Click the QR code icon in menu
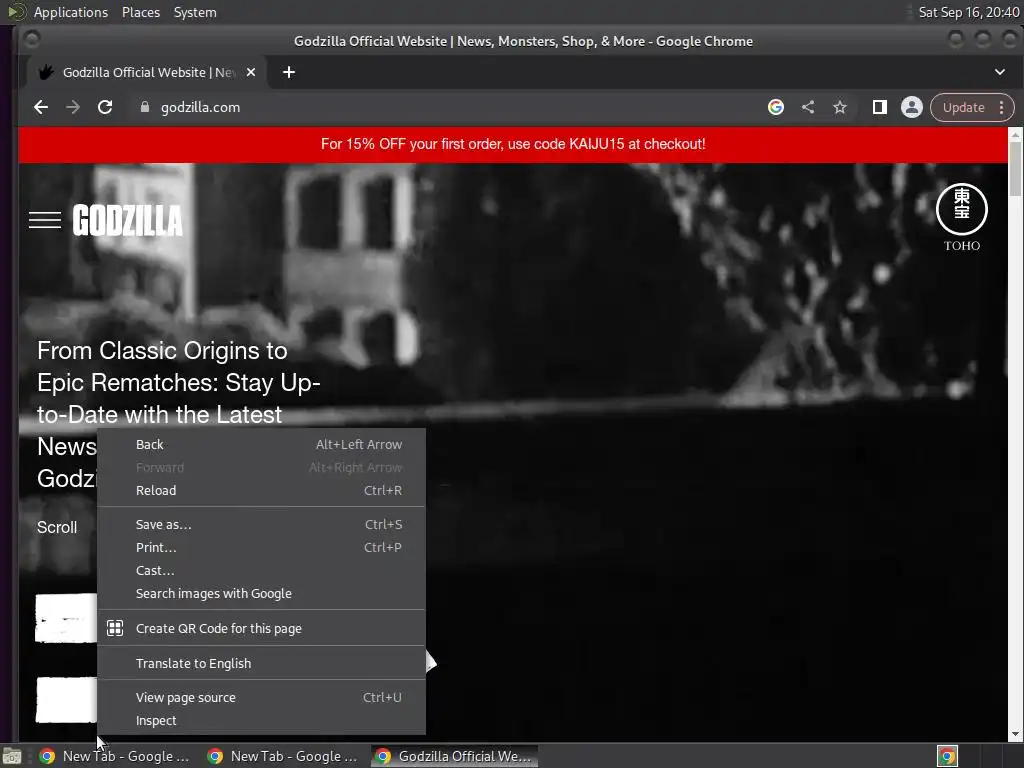This screenshot has width=1024, height=768. click(115, 628)
